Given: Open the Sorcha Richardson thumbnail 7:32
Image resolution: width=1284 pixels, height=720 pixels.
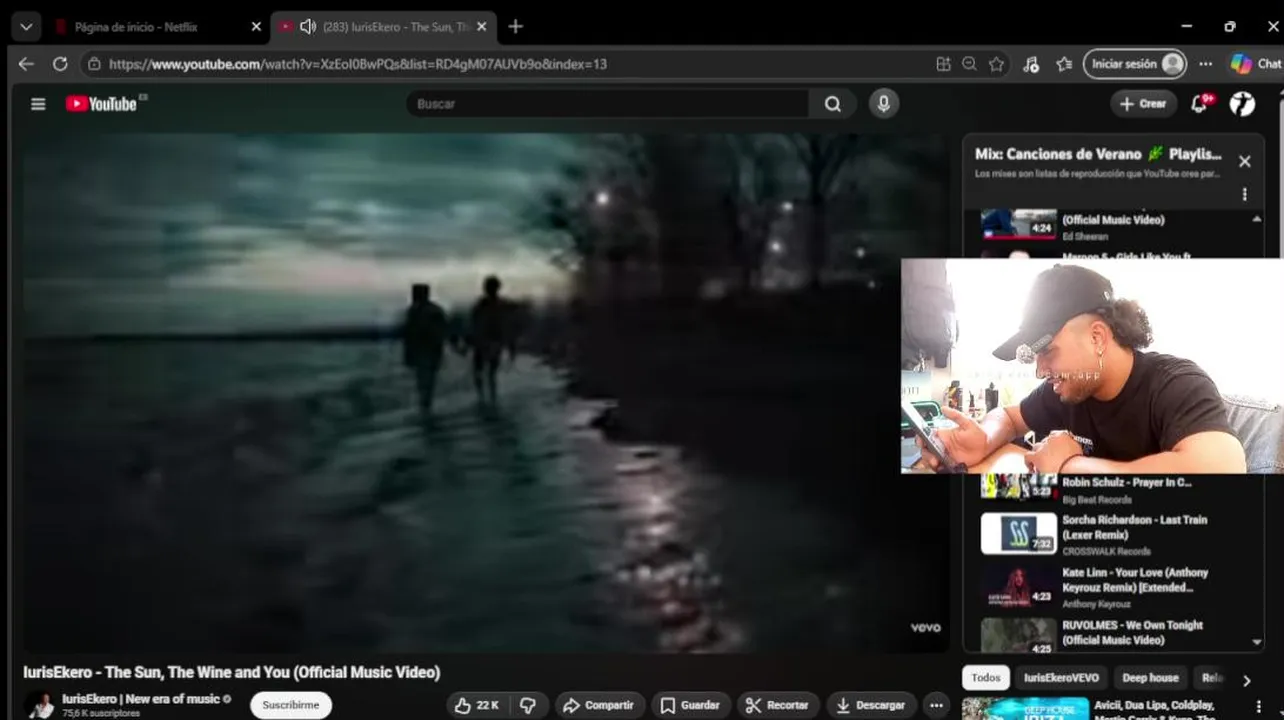Looking at the screenshot, I should tap(1018, 533).
